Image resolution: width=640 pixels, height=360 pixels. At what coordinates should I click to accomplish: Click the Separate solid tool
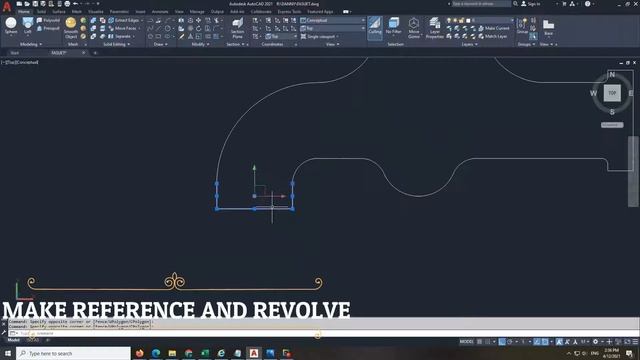click(x=120, y=36)
